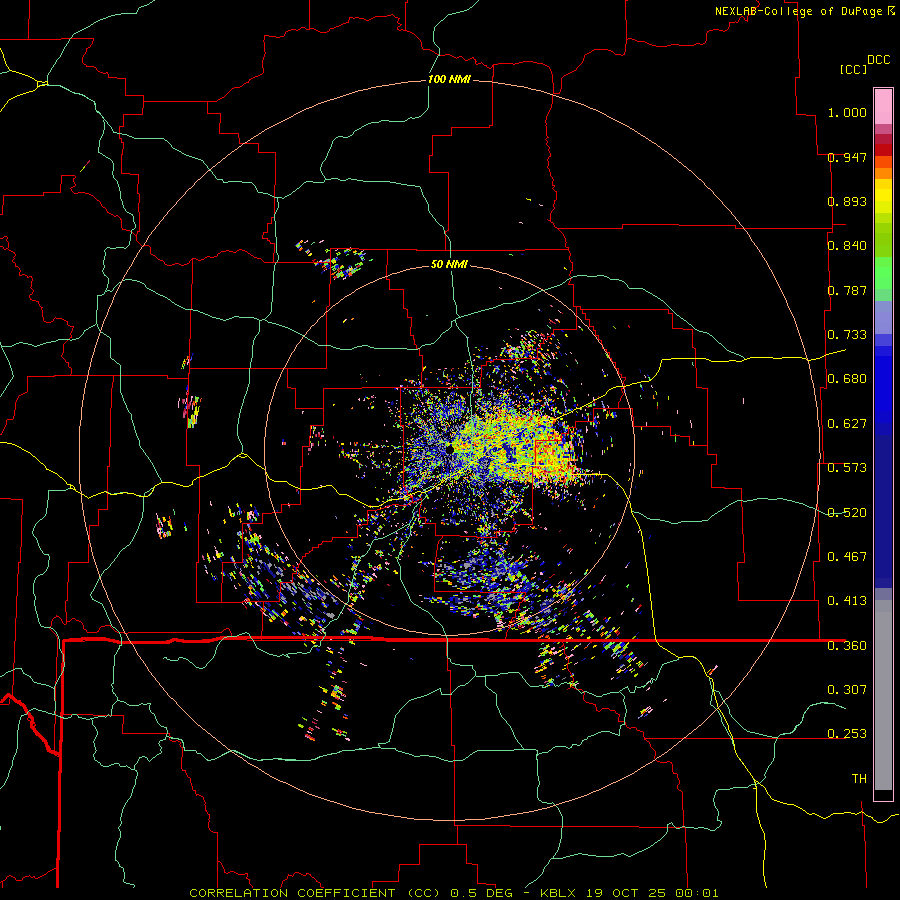Screen dimensions: 900x900
Task: Click the 0.627 legend value
Action: click(x=847, y=424)
